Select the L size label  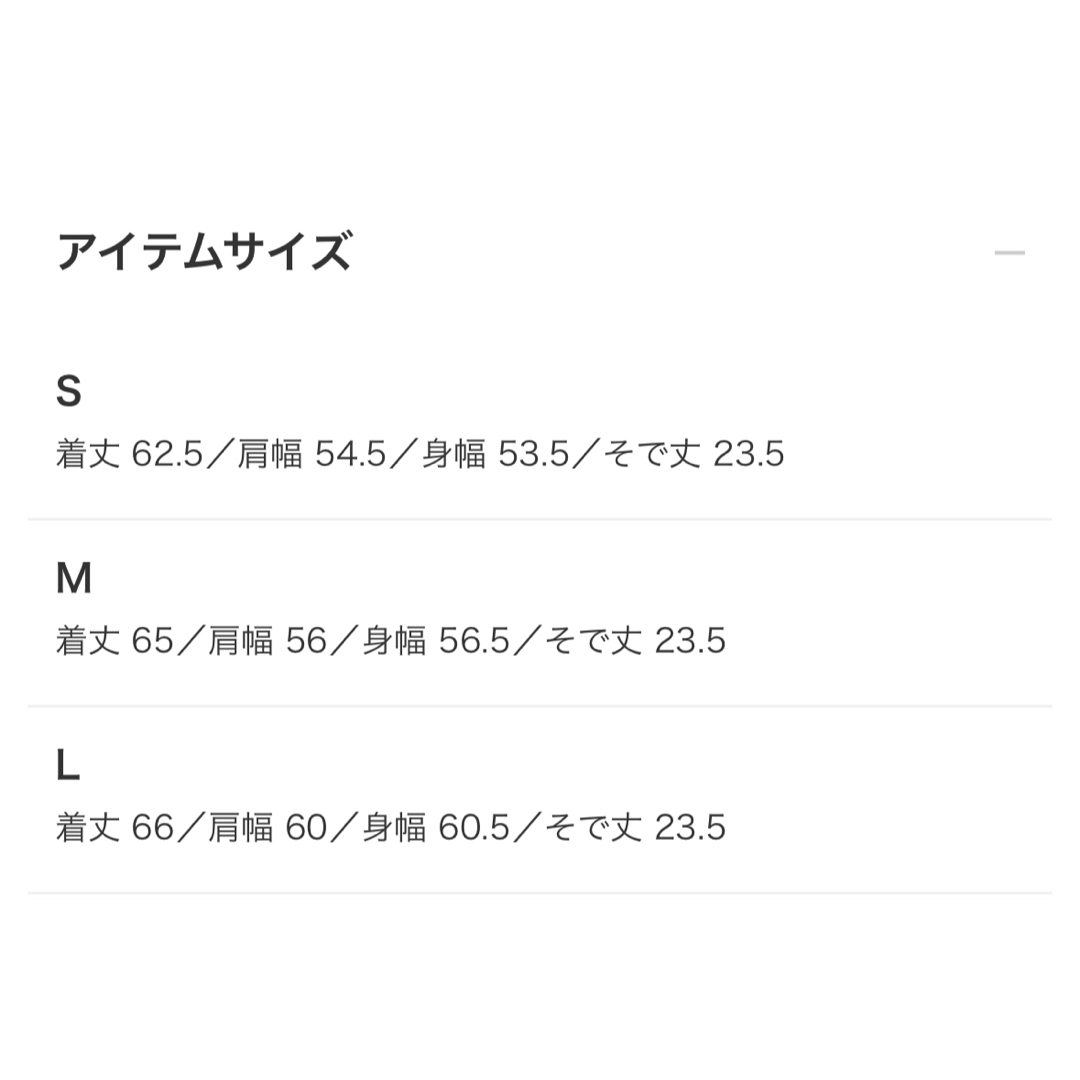[x=68, y=765]
